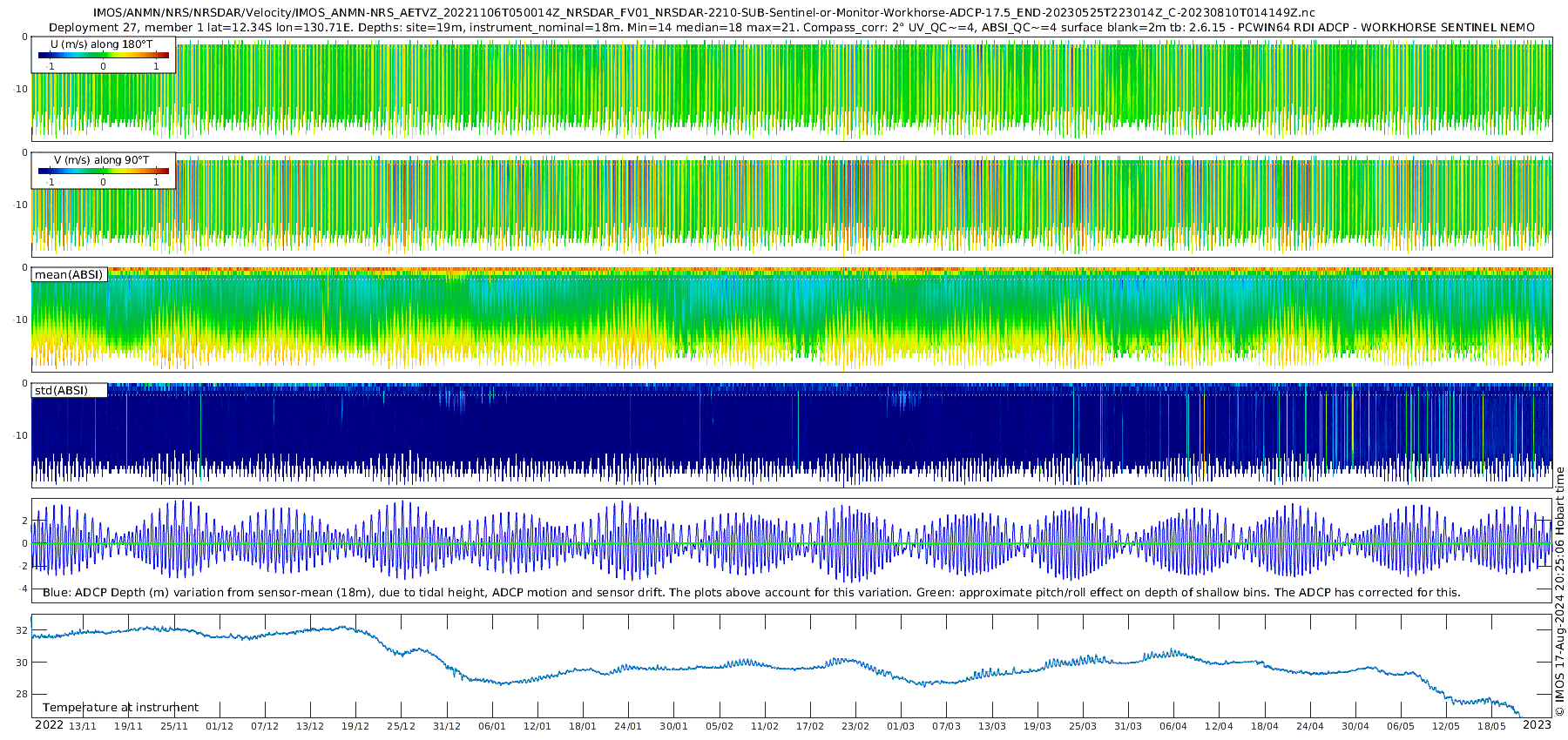
Task: Click the 06/04 date tick label
Action: click(x=1173, y=726)
